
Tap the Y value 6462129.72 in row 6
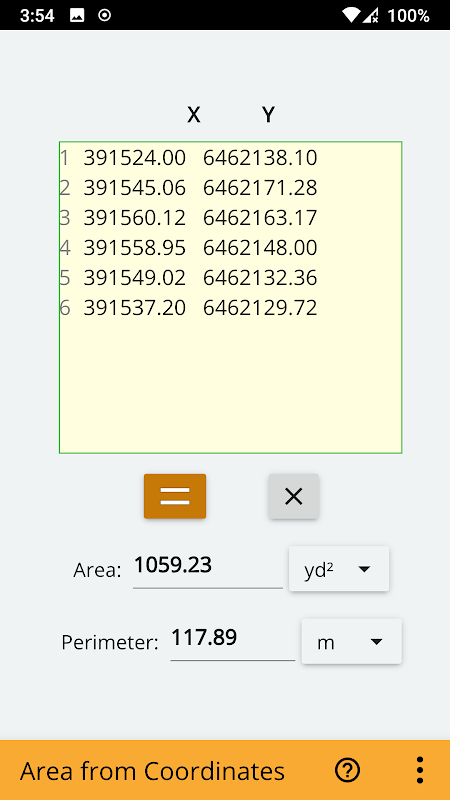coord(260,309)
